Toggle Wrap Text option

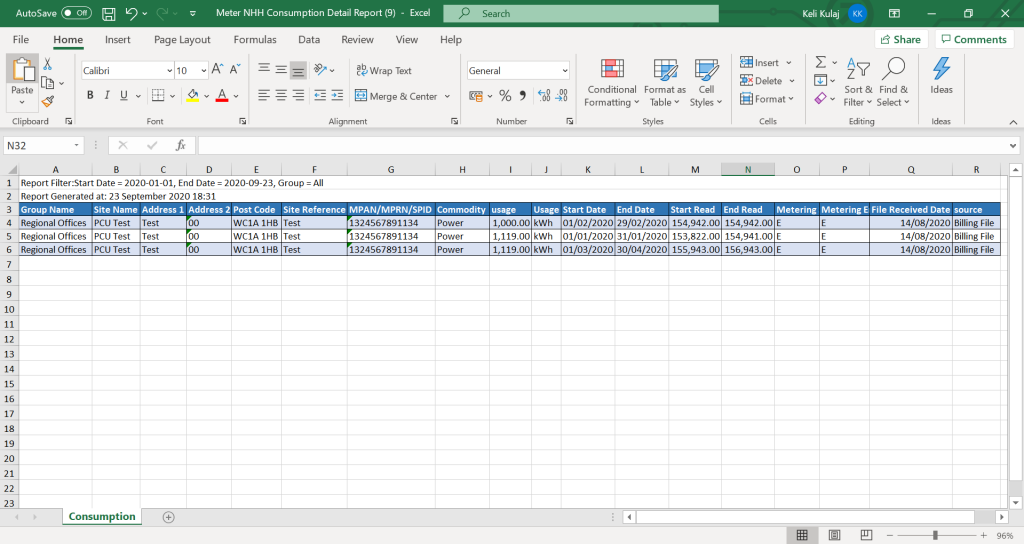point(383,71)
